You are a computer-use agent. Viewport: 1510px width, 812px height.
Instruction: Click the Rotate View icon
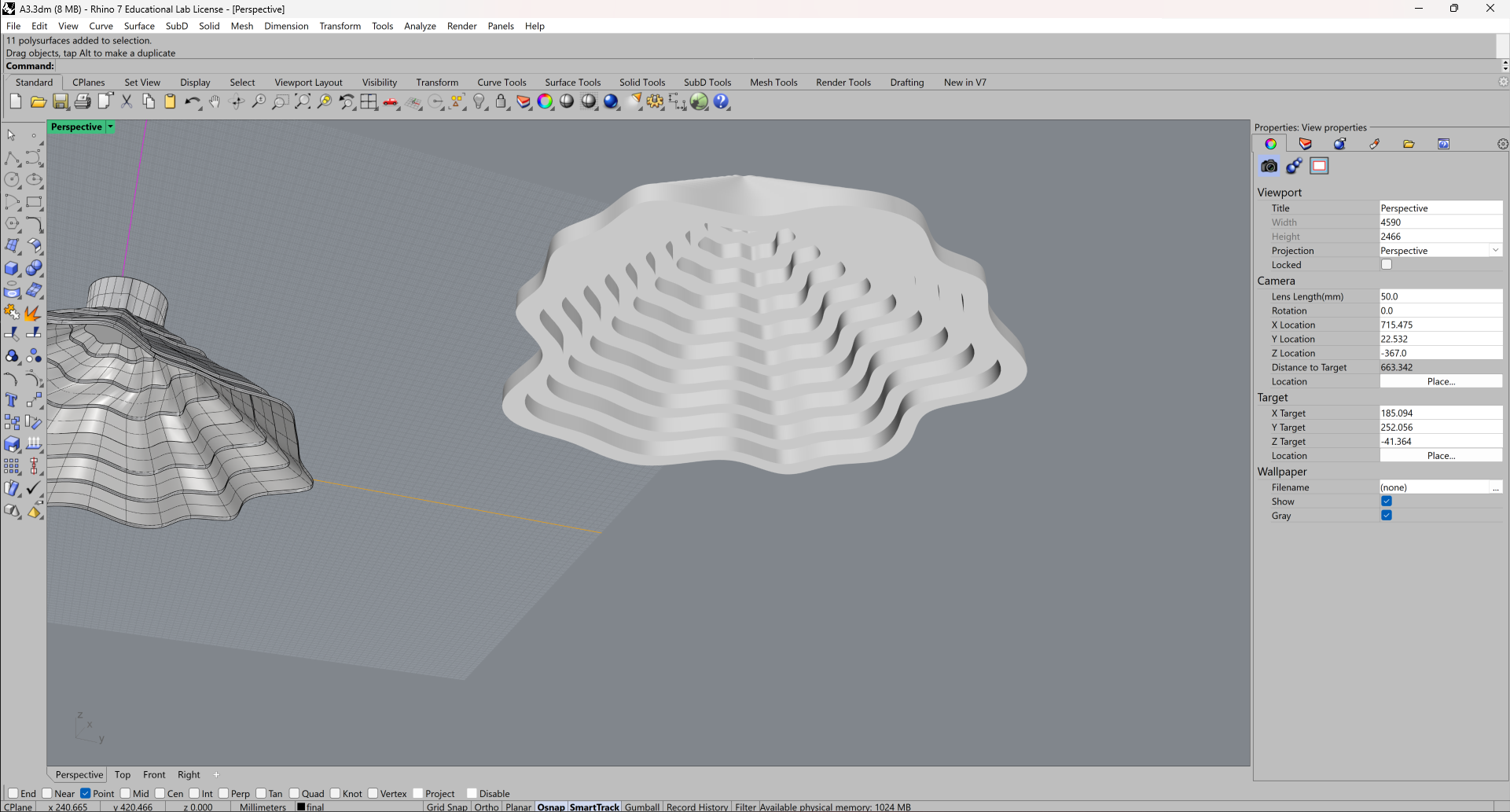(237, 101)
